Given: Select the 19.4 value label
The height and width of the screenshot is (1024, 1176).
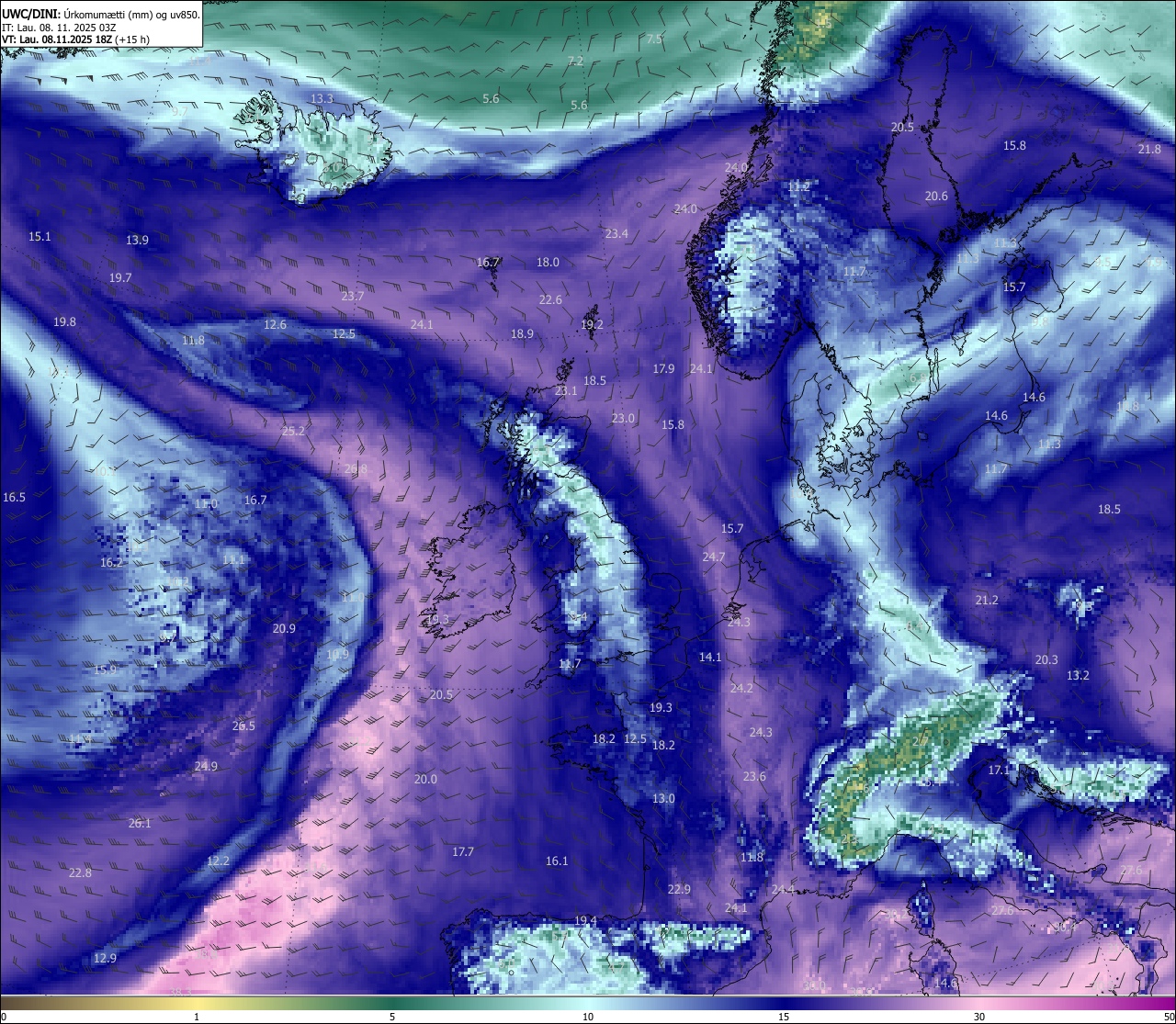Looking at the screenshot, I should coord(585,920).
